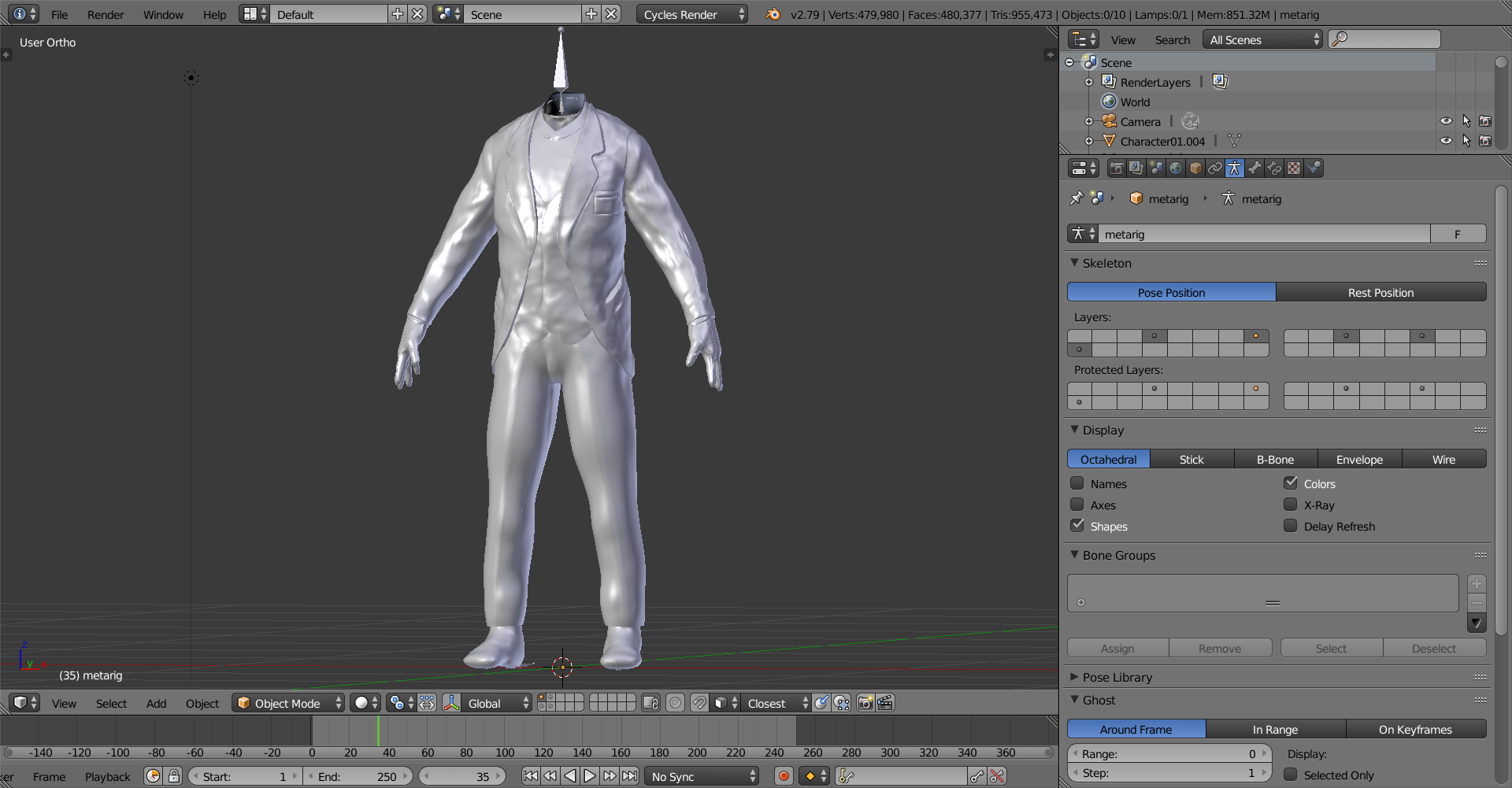This screenshot has height=788, width=1512.
Task: Expand the Pose Library panel
Action: [1117, 677]
